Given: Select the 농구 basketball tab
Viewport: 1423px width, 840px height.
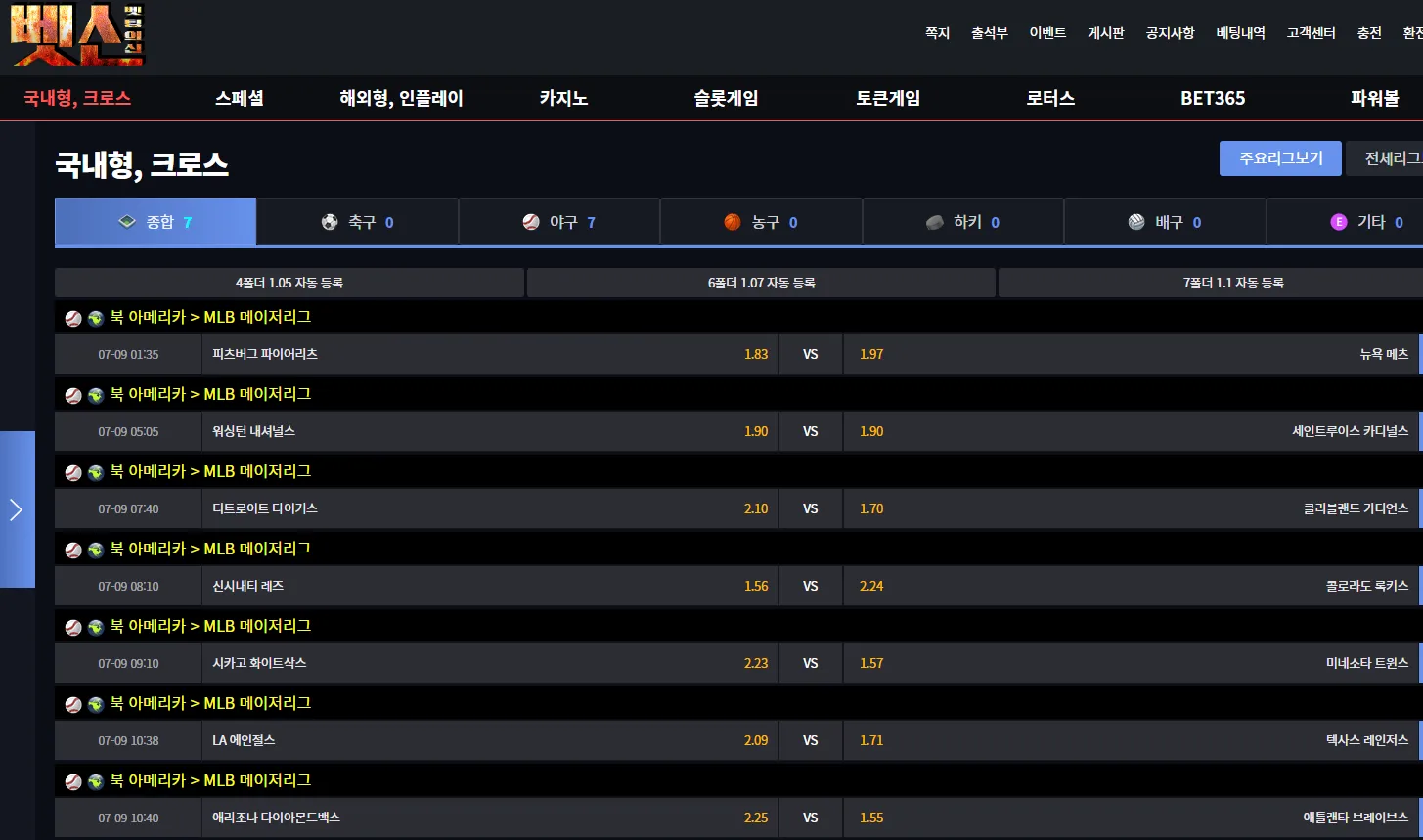Looking at the screenshot, I should (x=761, y=222).
